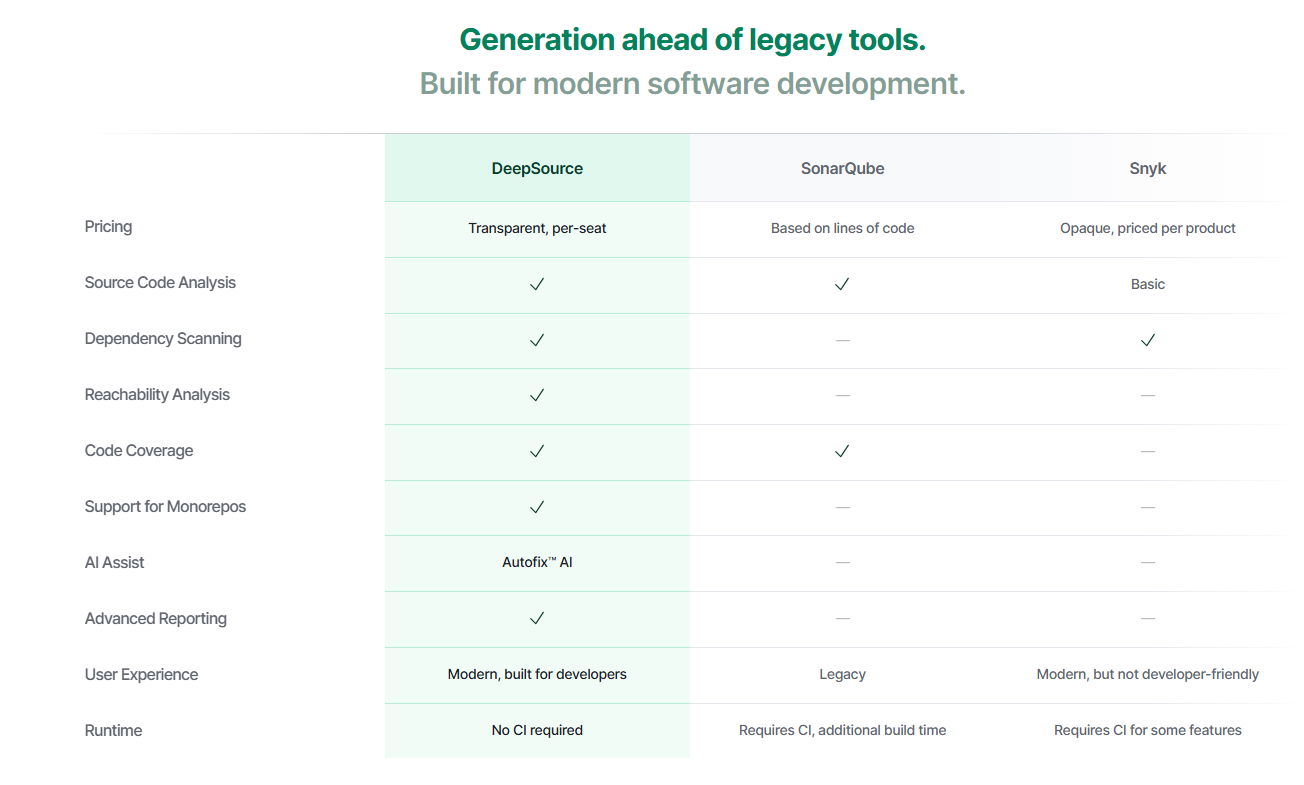Click the AI Assist row label

point(114,563)
